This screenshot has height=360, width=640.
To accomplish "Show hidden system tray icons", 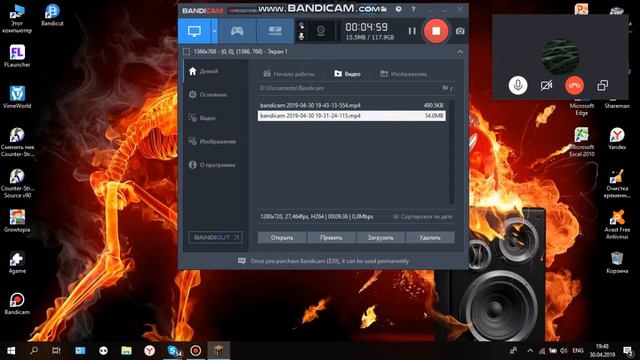I will click(530, 351).
